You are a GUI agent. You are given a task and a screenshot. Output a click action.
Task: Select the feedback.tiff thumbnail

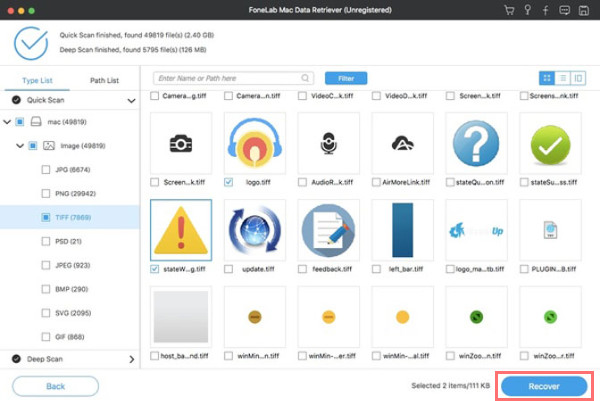tap(329, 230)
